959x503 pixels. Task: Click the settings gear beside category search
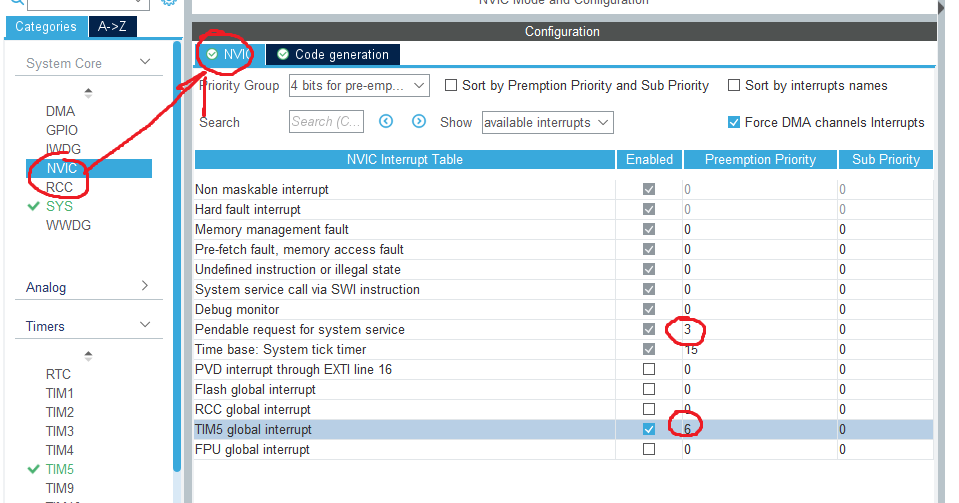169,3
